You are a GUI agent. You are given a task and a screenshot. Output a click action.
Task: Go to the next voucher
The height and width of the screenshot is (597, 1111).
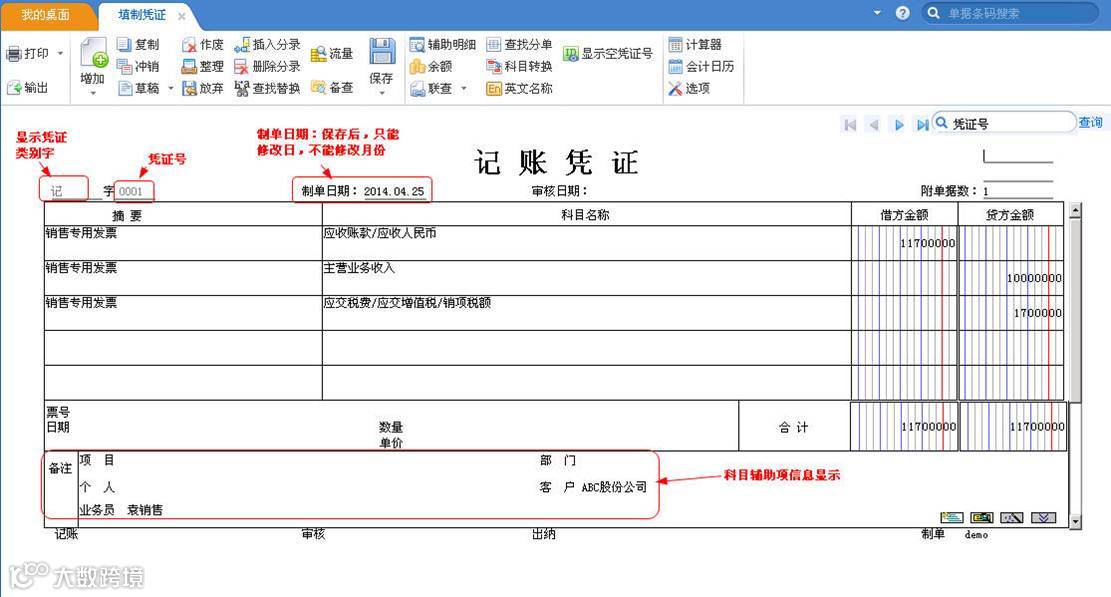coord(899,125)
